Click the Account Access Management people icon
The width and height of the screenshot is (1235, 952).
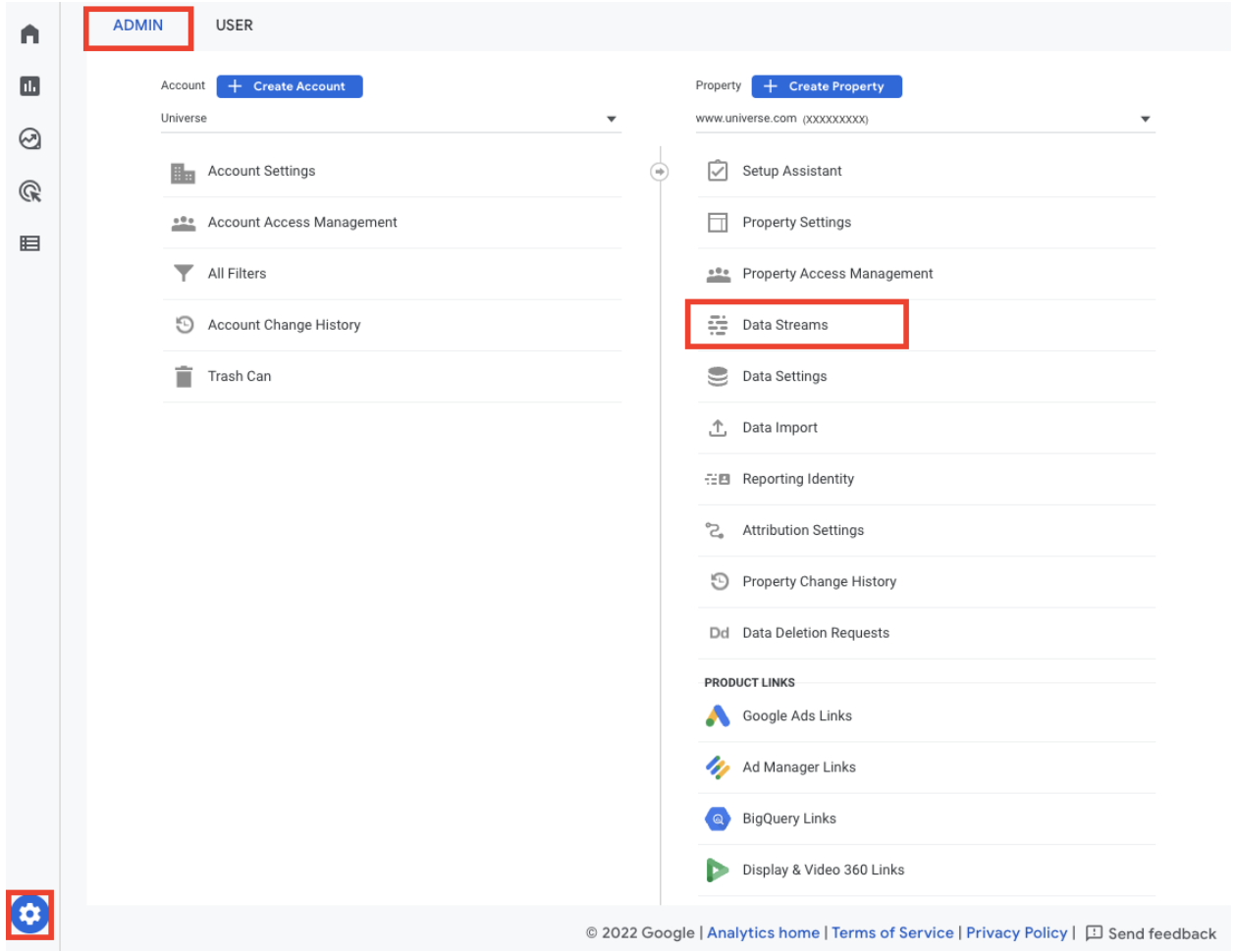tap(184, 224)
